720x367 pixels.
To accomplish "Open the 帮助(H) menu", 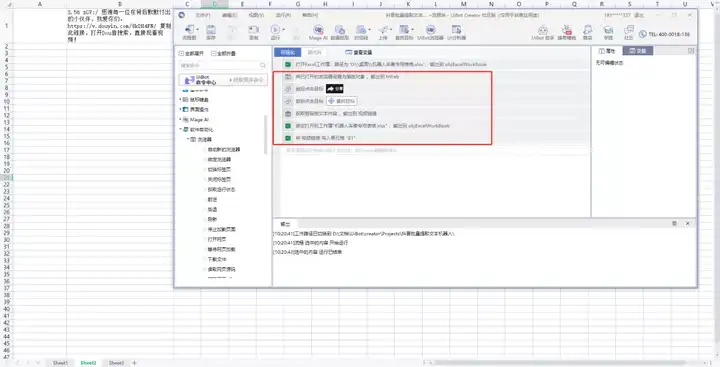I will (x=310, y=15).
